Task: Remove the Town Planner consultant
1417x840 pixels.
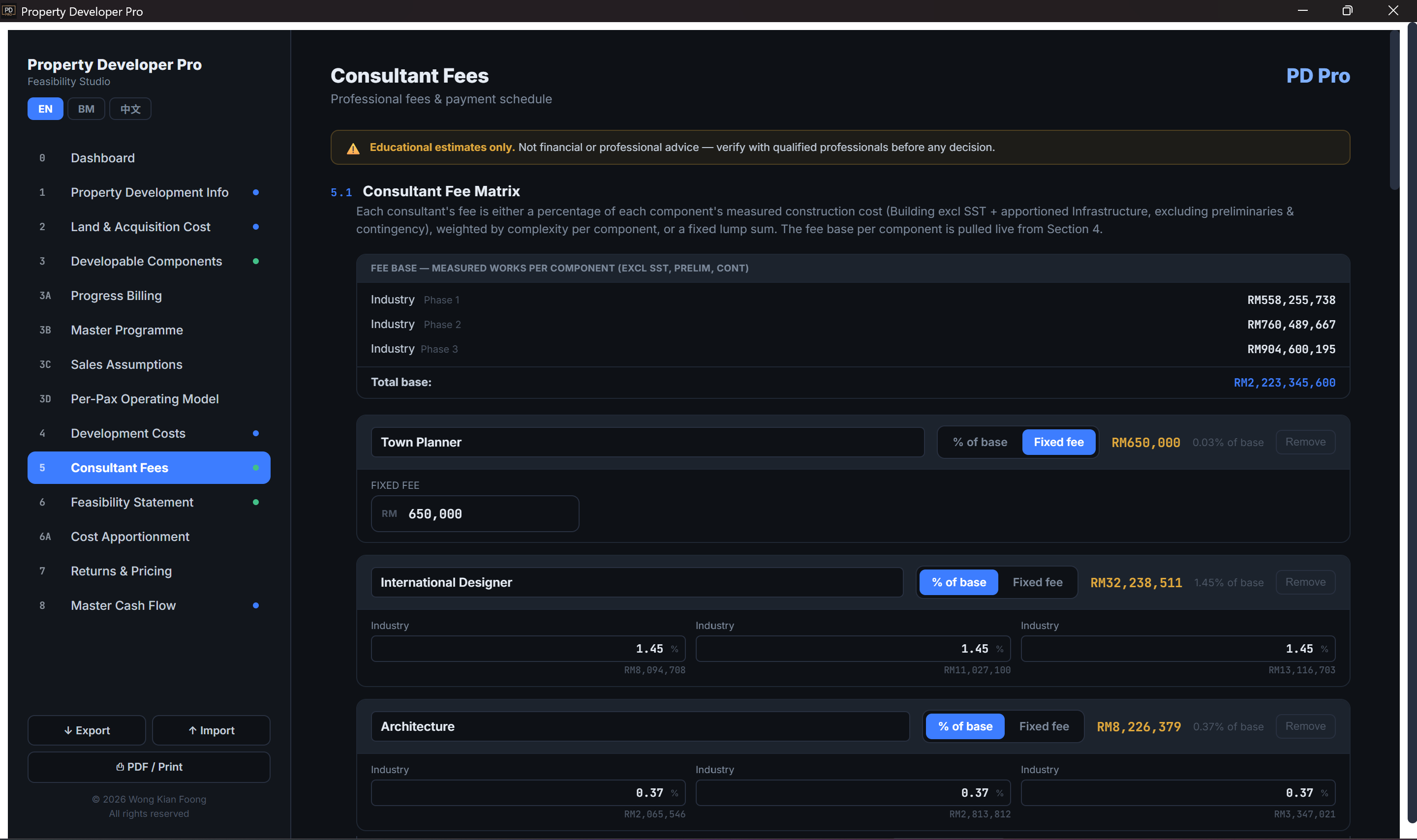Action: tap(1305, 443)
